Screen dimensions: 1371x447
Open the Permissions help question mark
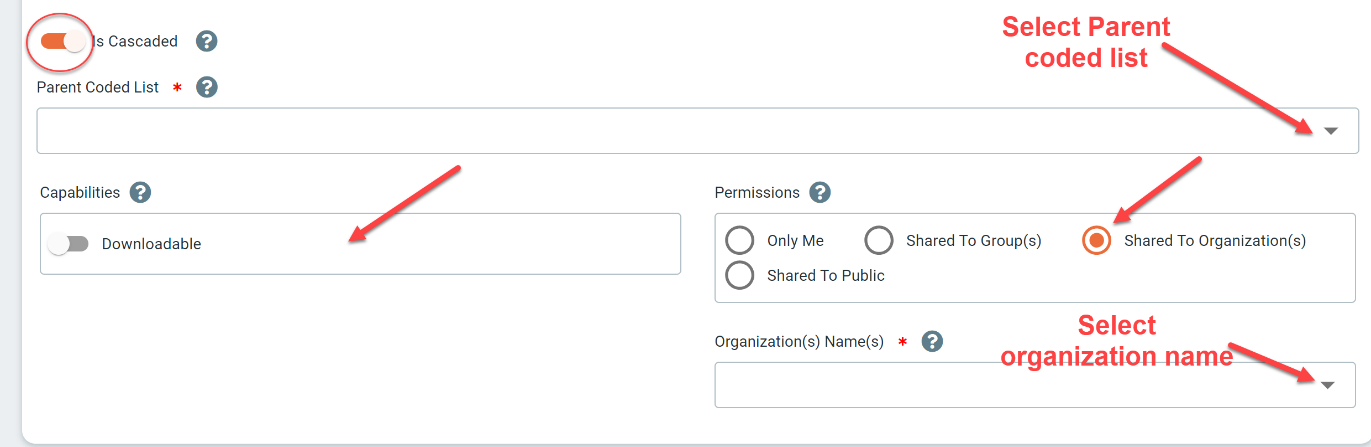[820, 192]
